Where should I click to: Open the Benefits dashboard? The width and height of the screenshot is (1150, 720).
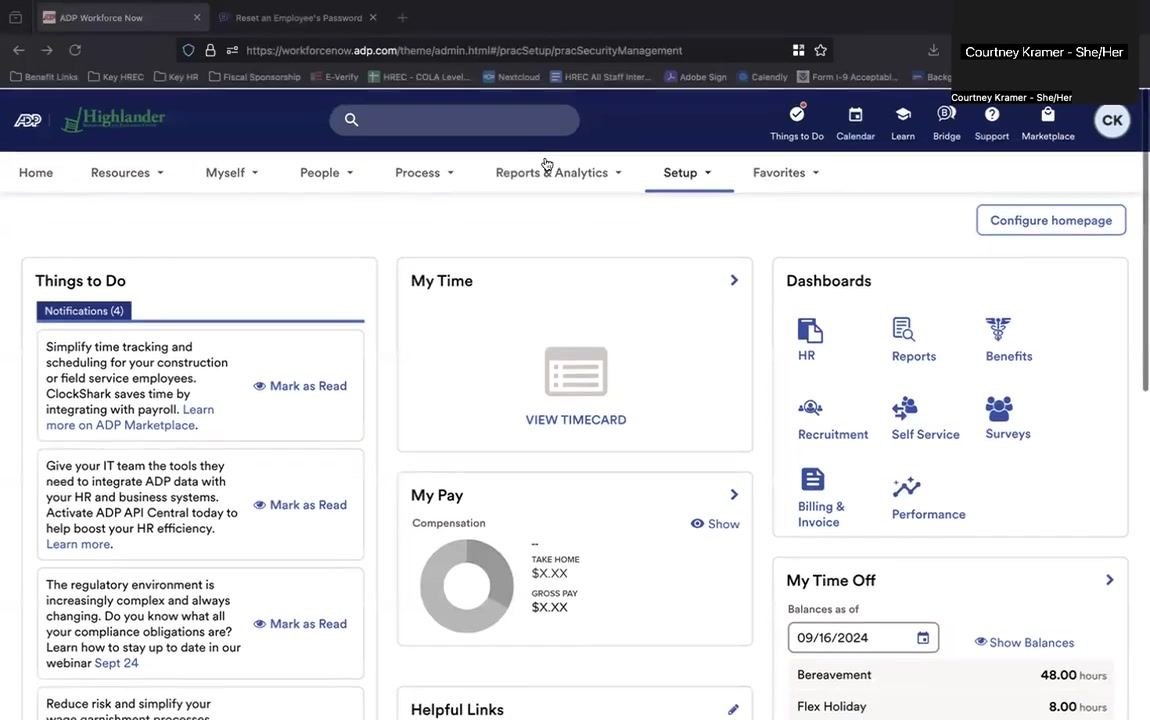click(x=1008, y=339)
